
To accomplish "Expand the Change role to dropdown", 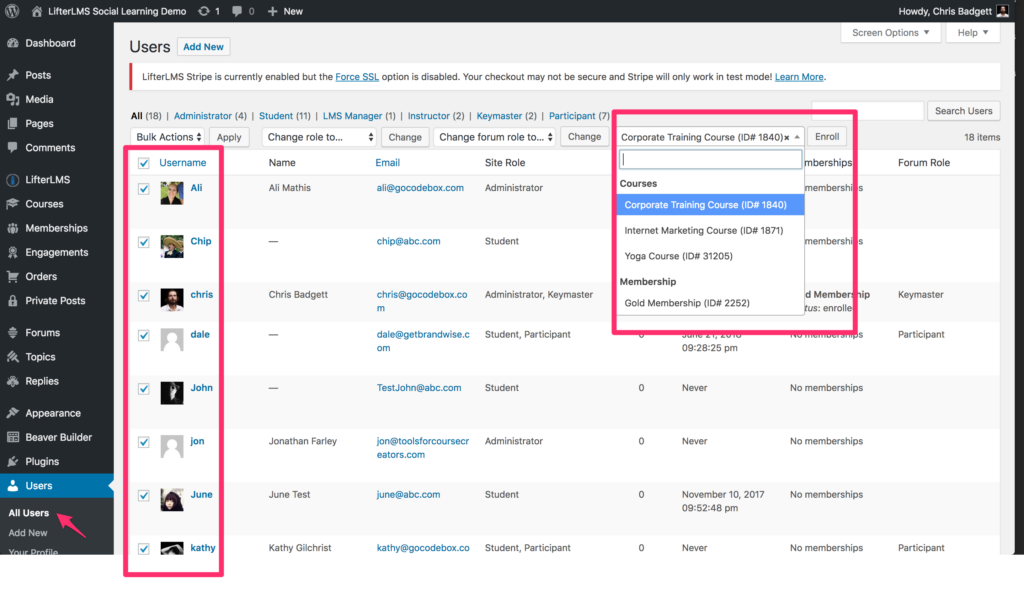I will (319, 137).
